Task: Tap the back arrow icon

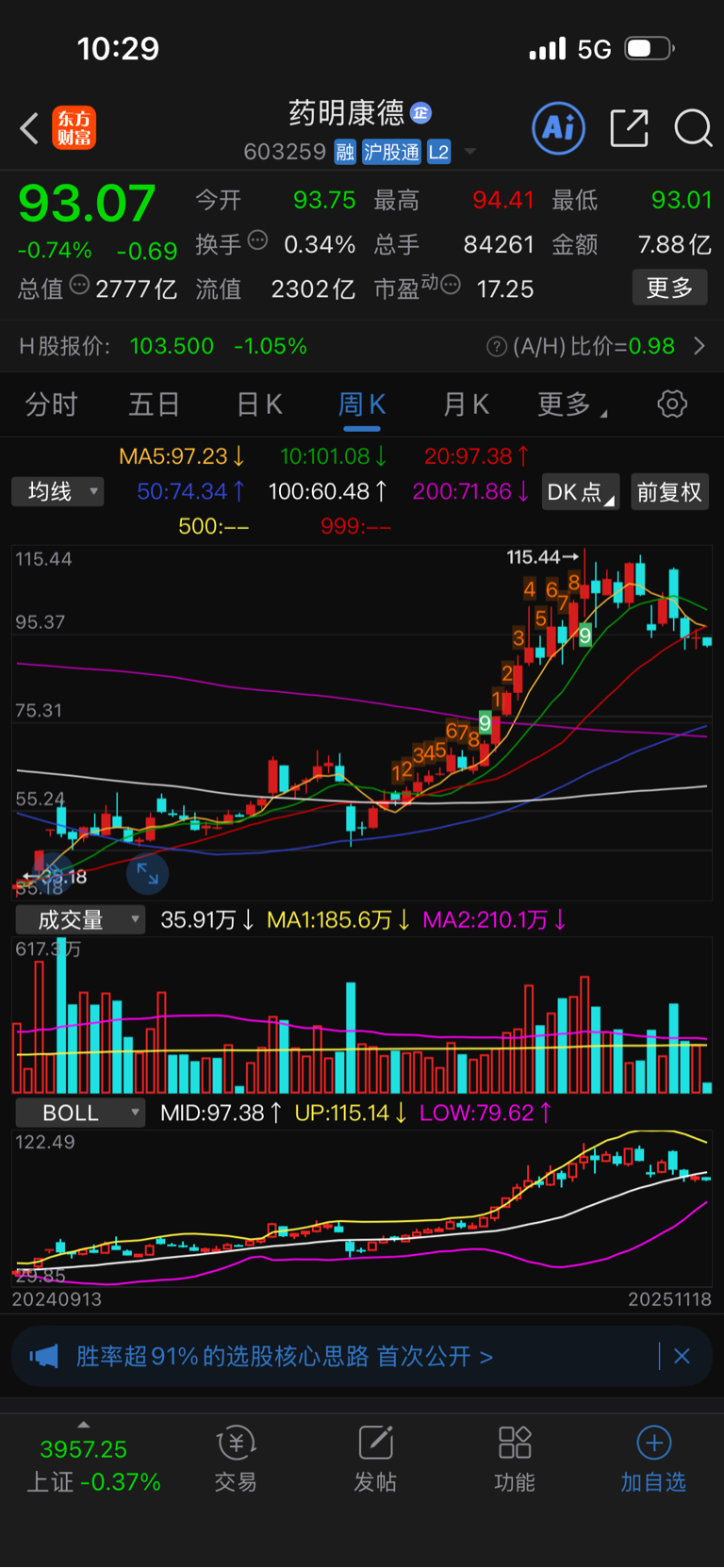Action: click(x=29, y=128)
